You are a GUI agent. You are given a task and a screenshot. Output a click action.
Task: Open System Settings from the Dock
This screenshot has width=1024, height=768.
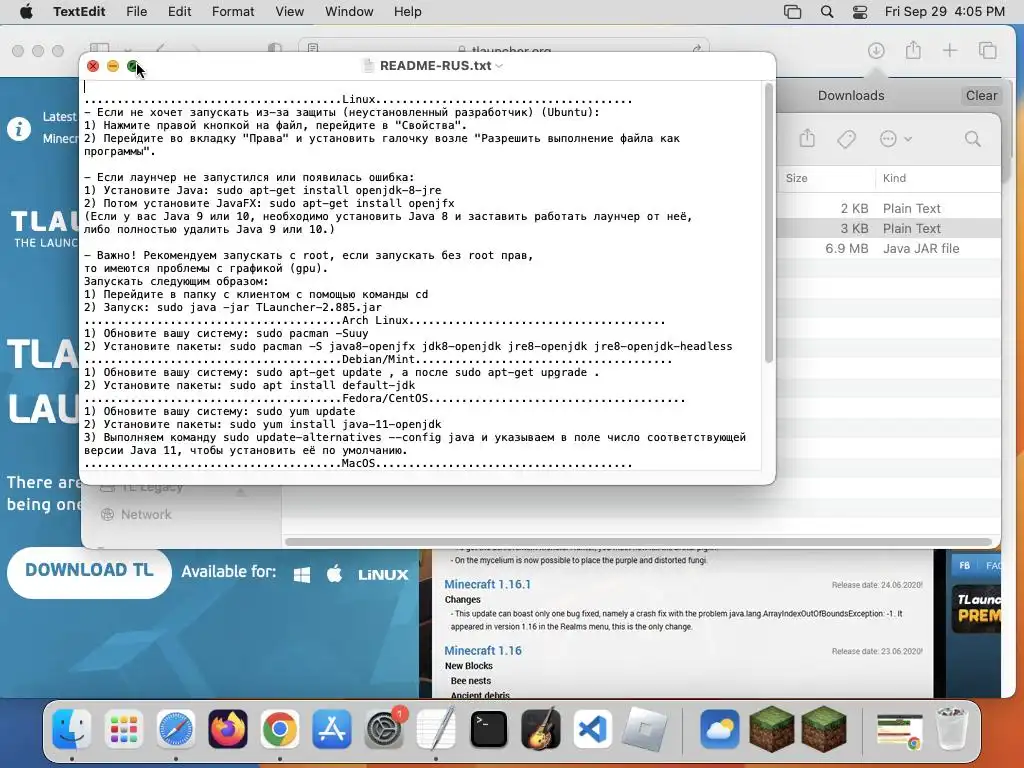[x=384, y=729]
